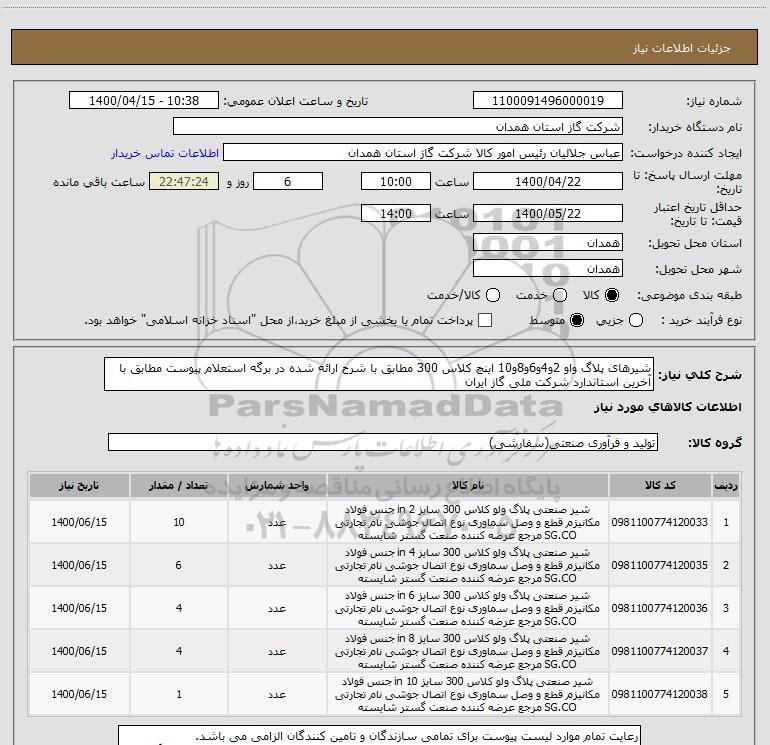Click price validity date 1400/05/22
The height and width of the screenshot is (745, 770).
click(548, 213)
